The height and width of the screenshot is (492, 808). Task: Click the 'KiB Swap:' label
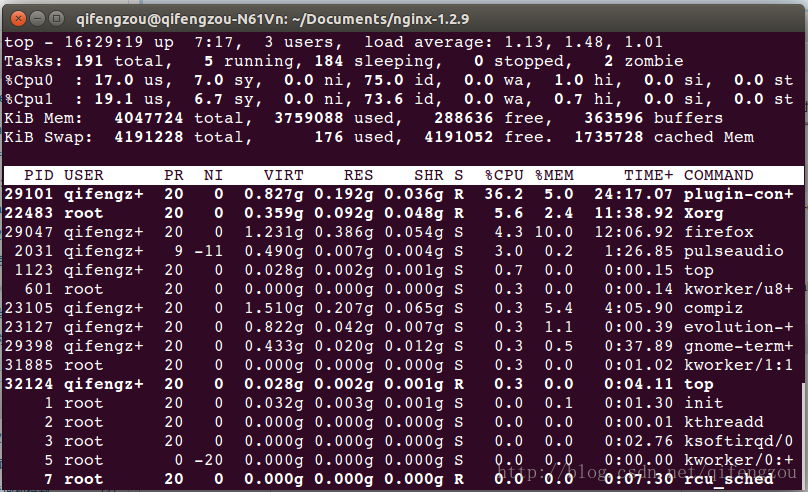48,138
